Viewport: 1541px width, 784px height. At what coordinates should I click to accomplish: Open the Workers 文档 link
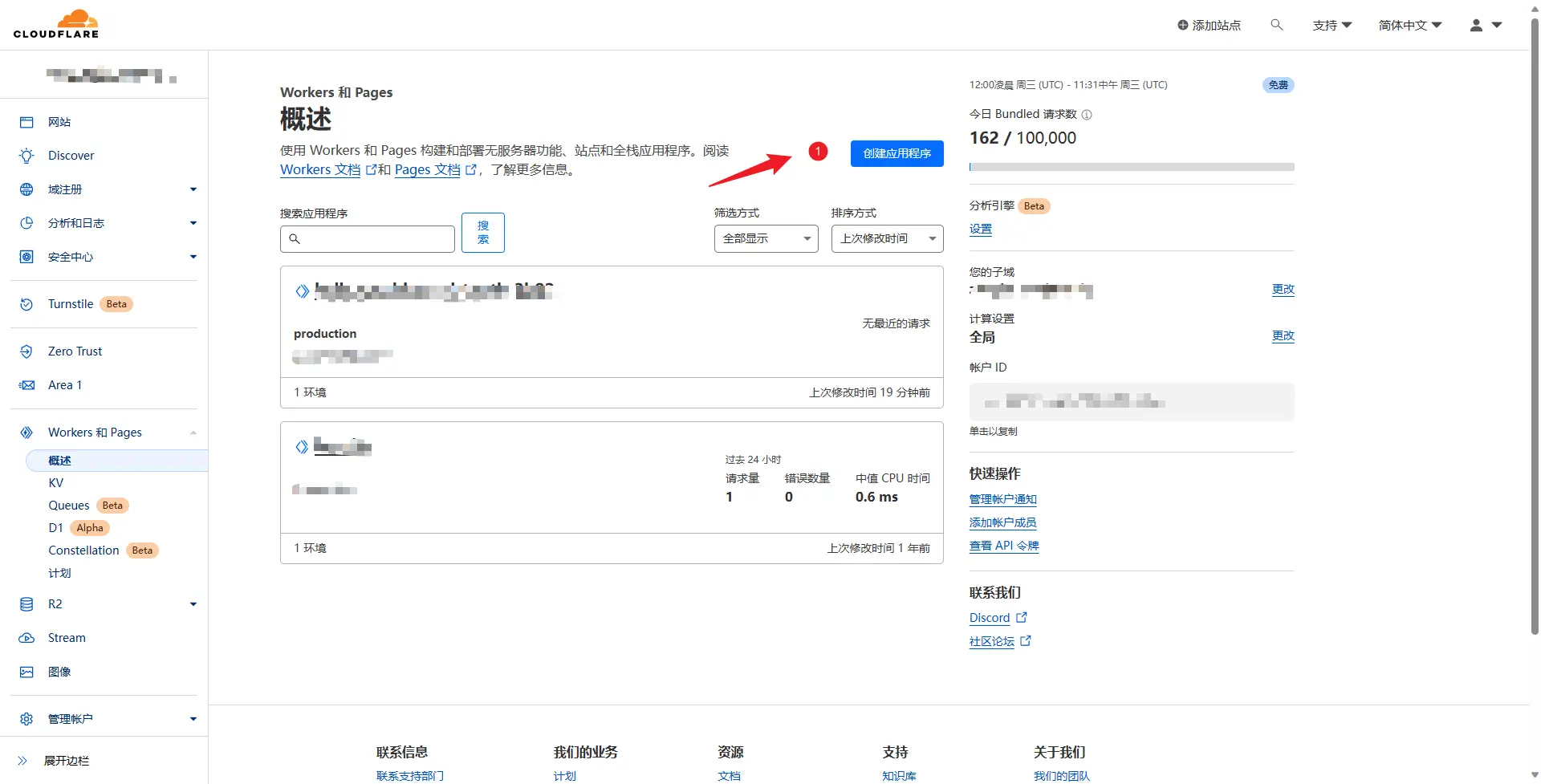[x=320, y=169]
